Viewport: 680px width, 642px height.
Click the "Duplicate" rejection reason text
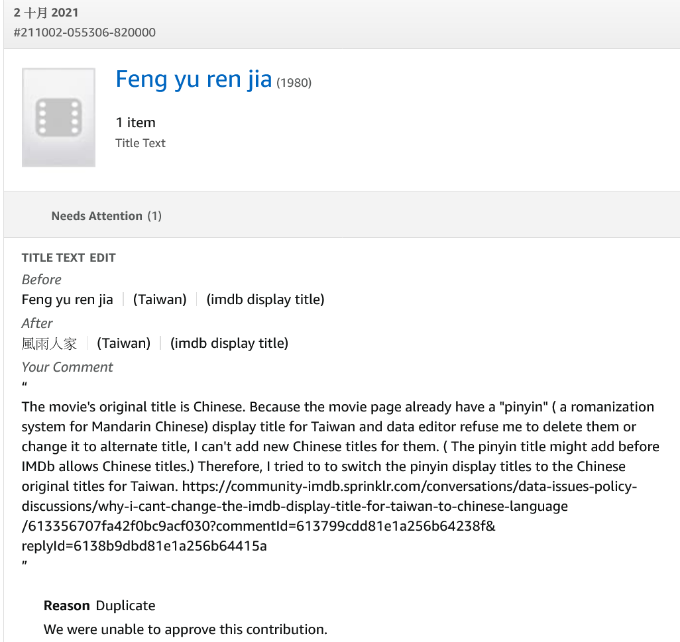click(x=125, y=605)
